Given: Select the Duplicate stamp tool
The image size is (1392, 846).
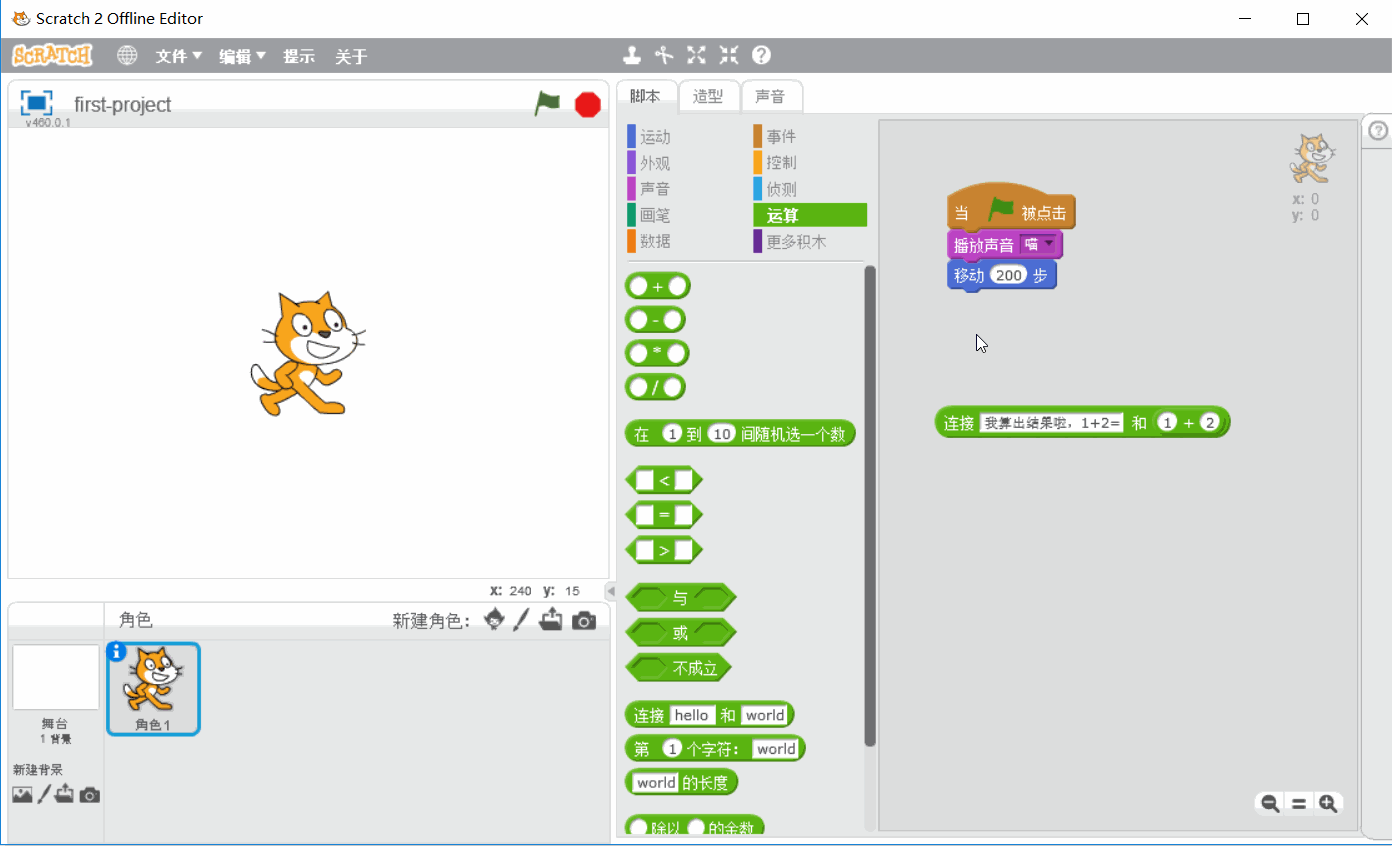Looking at the screenshot, I should (x=631, y=55).
